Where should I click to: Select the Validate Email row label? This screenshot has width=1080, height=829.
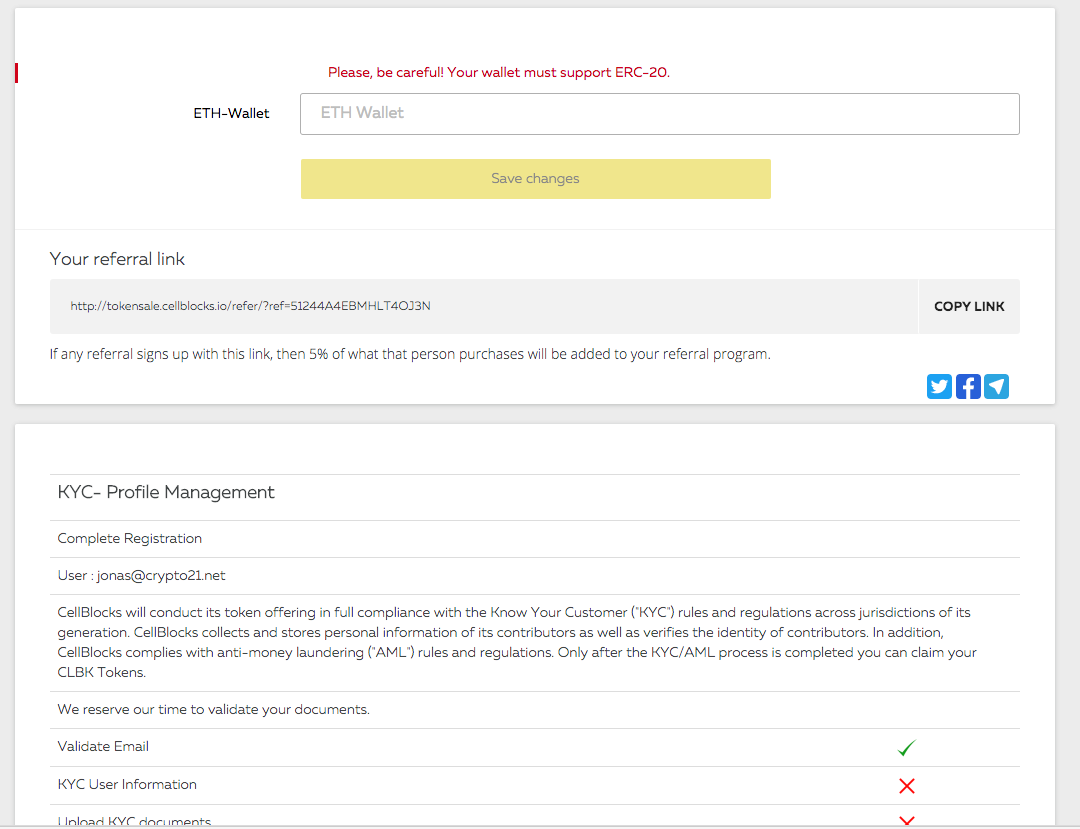click(x=103, y=747)
